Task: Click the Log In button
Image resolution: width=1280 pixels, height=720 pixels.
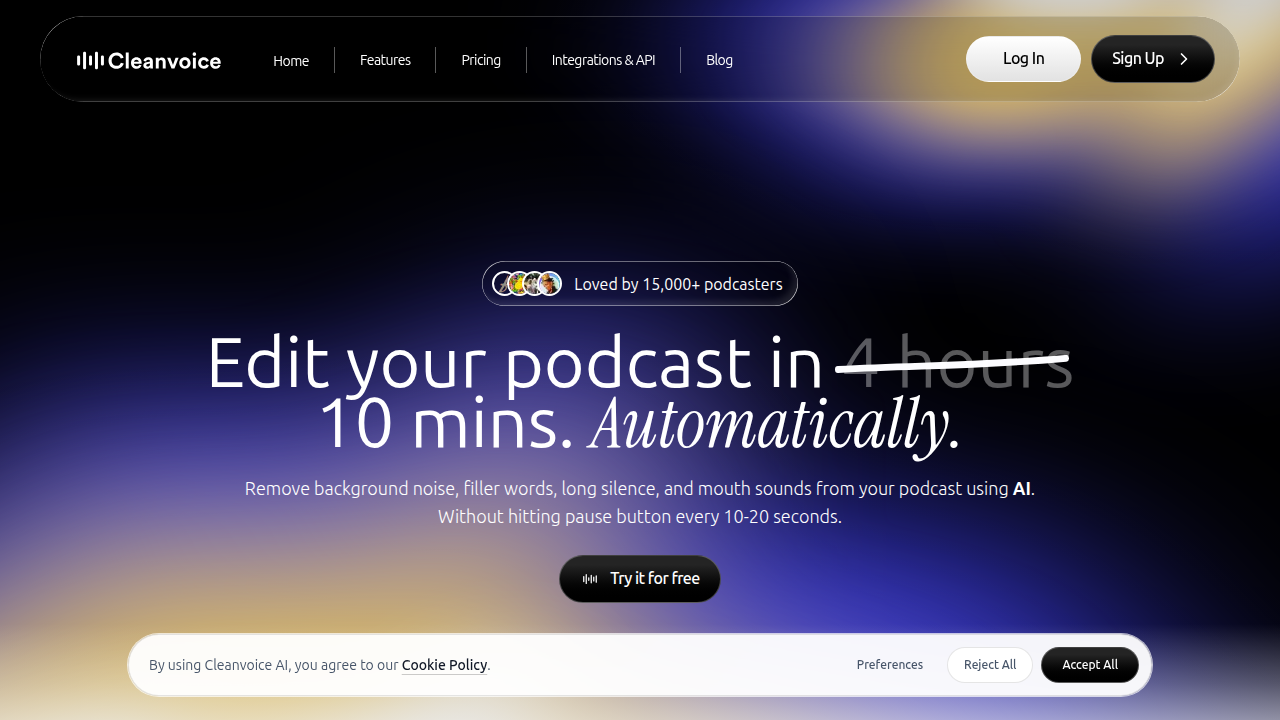Action: pos(1023,59)
